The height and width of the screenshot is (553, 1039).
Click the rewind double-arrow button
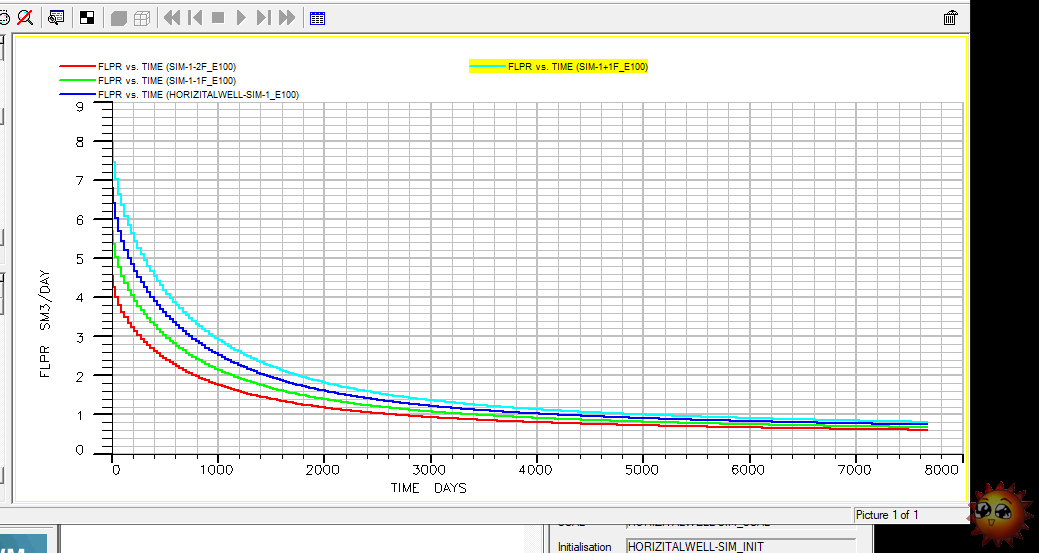click(172, 18)
